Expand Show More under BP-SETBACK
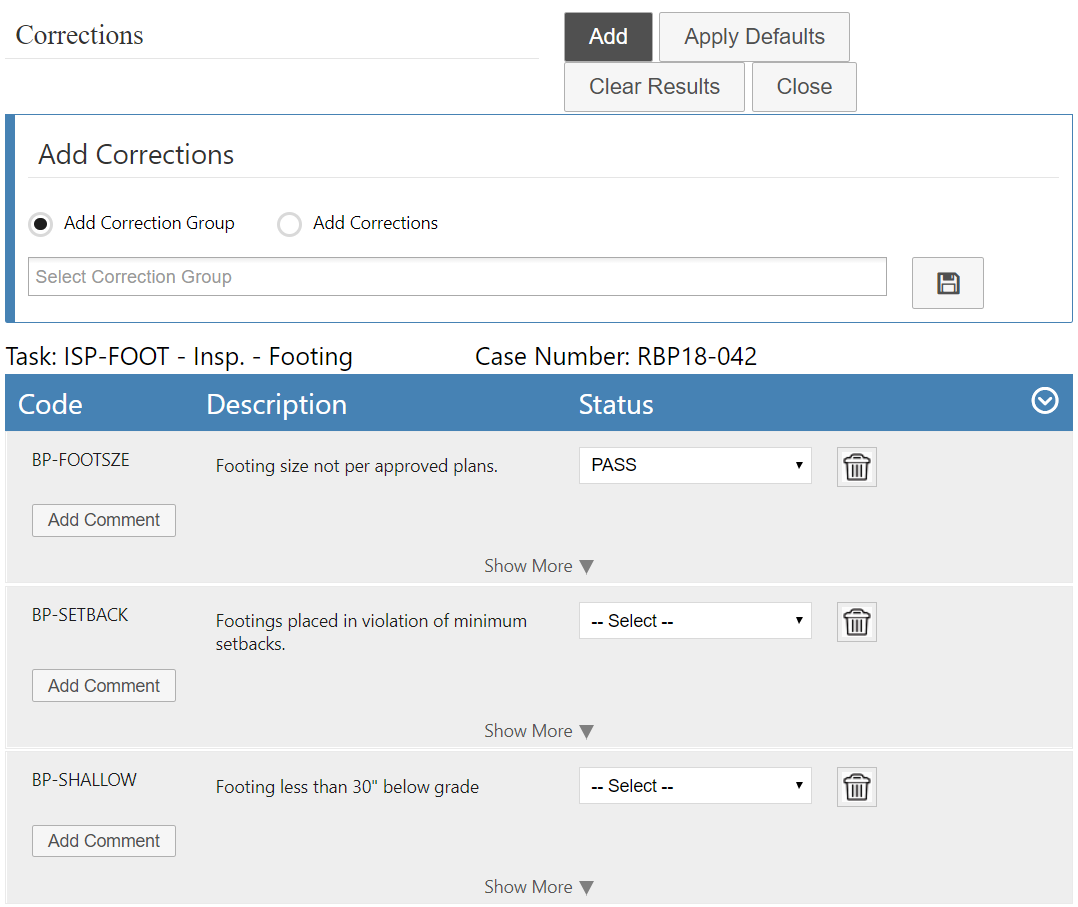The height and width of the screenshot is (907, 1078). pos(538,731)
